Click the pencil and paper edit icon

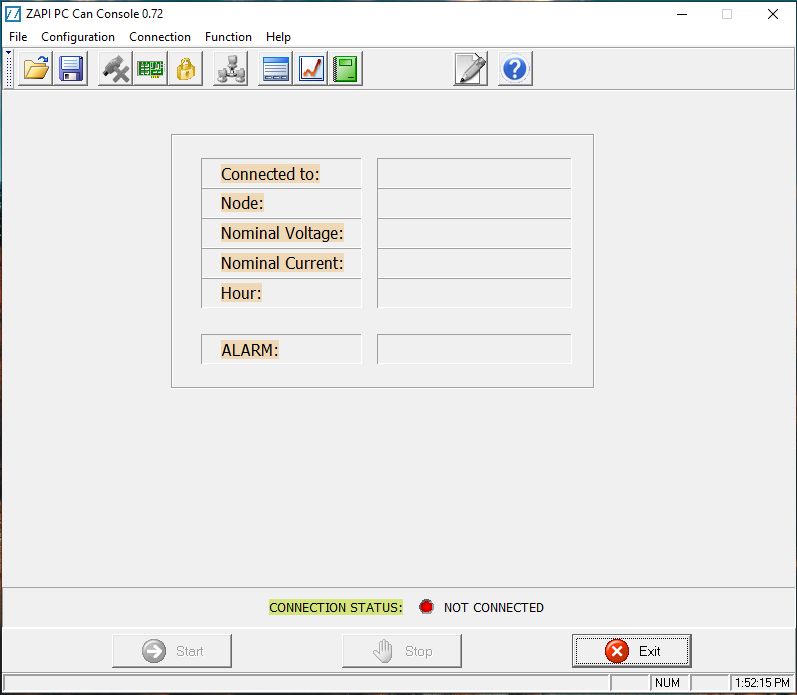471,69
